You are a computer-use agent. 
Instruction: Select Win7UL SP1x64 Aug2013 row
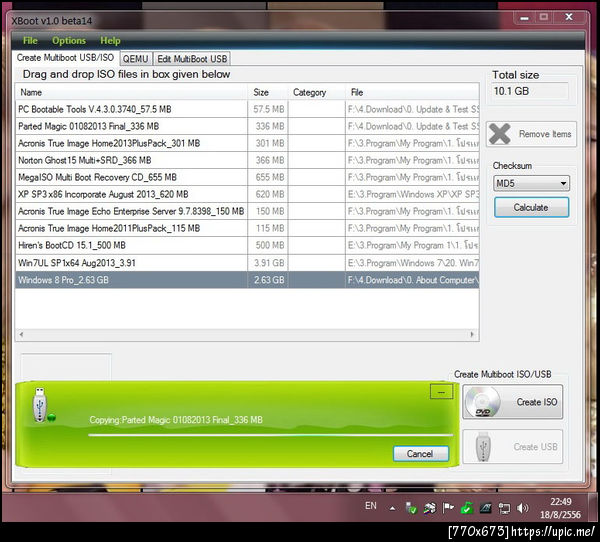tap(247, 263)
